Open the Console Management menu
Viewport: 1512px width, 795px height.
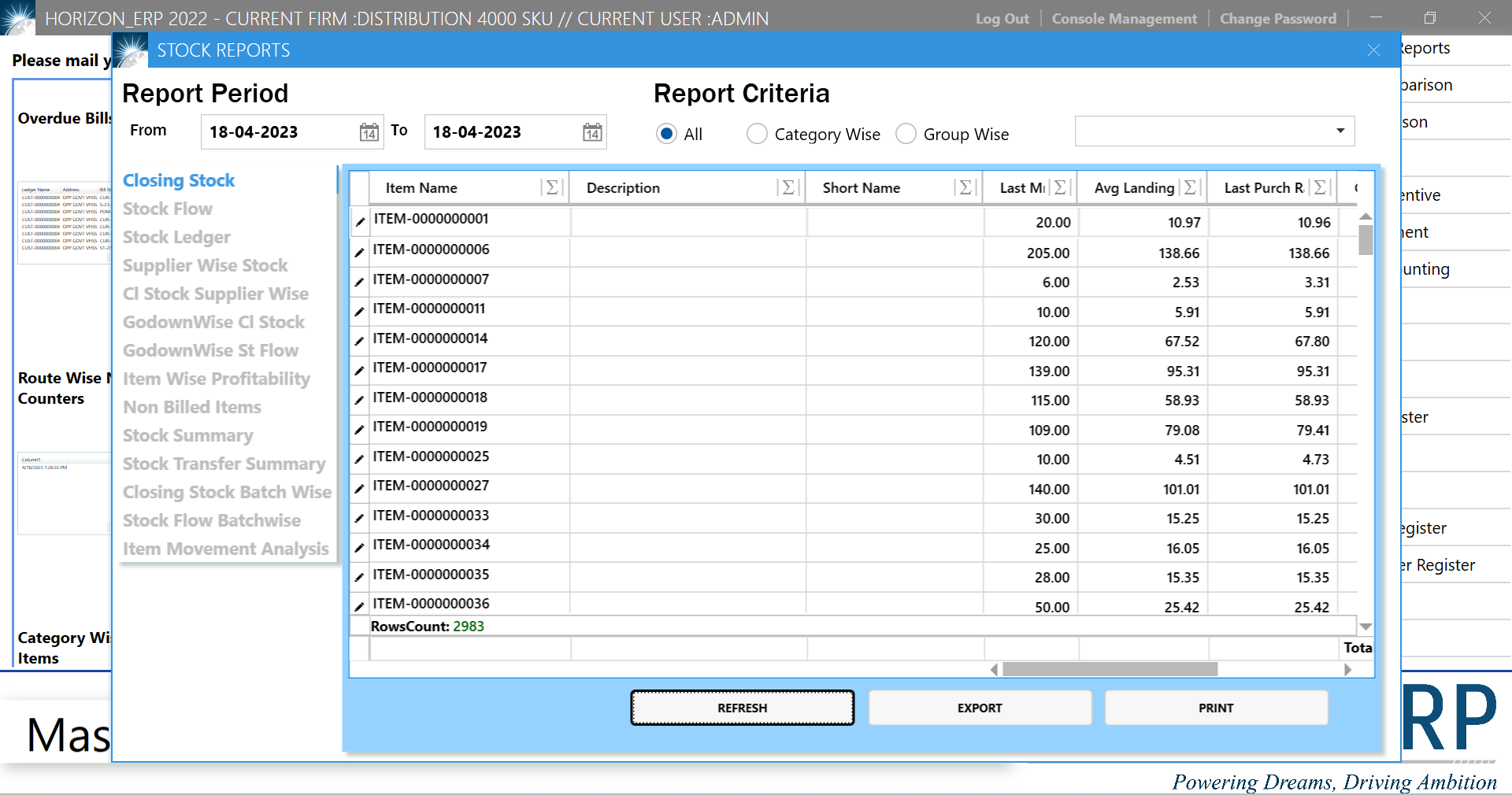coord(1124,18)
